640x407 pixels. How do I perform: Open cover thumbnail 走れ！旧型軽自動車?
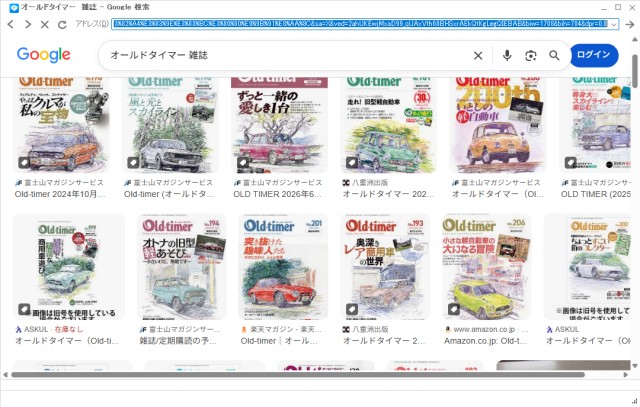(389, 125)
